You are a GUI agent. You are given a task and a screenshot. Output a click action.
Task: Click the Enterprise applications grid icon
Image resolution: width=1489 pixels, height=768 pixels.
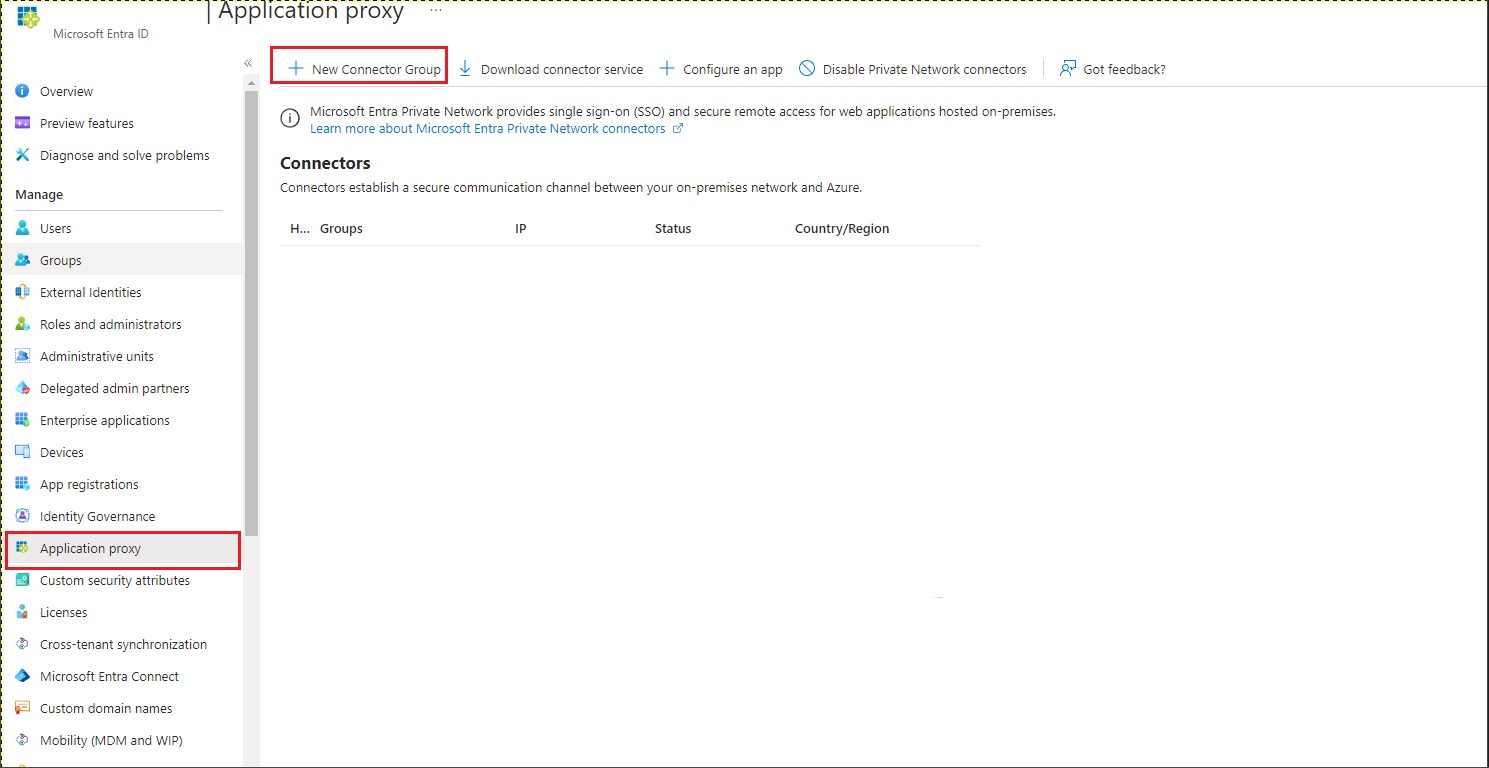click(22, 420)
